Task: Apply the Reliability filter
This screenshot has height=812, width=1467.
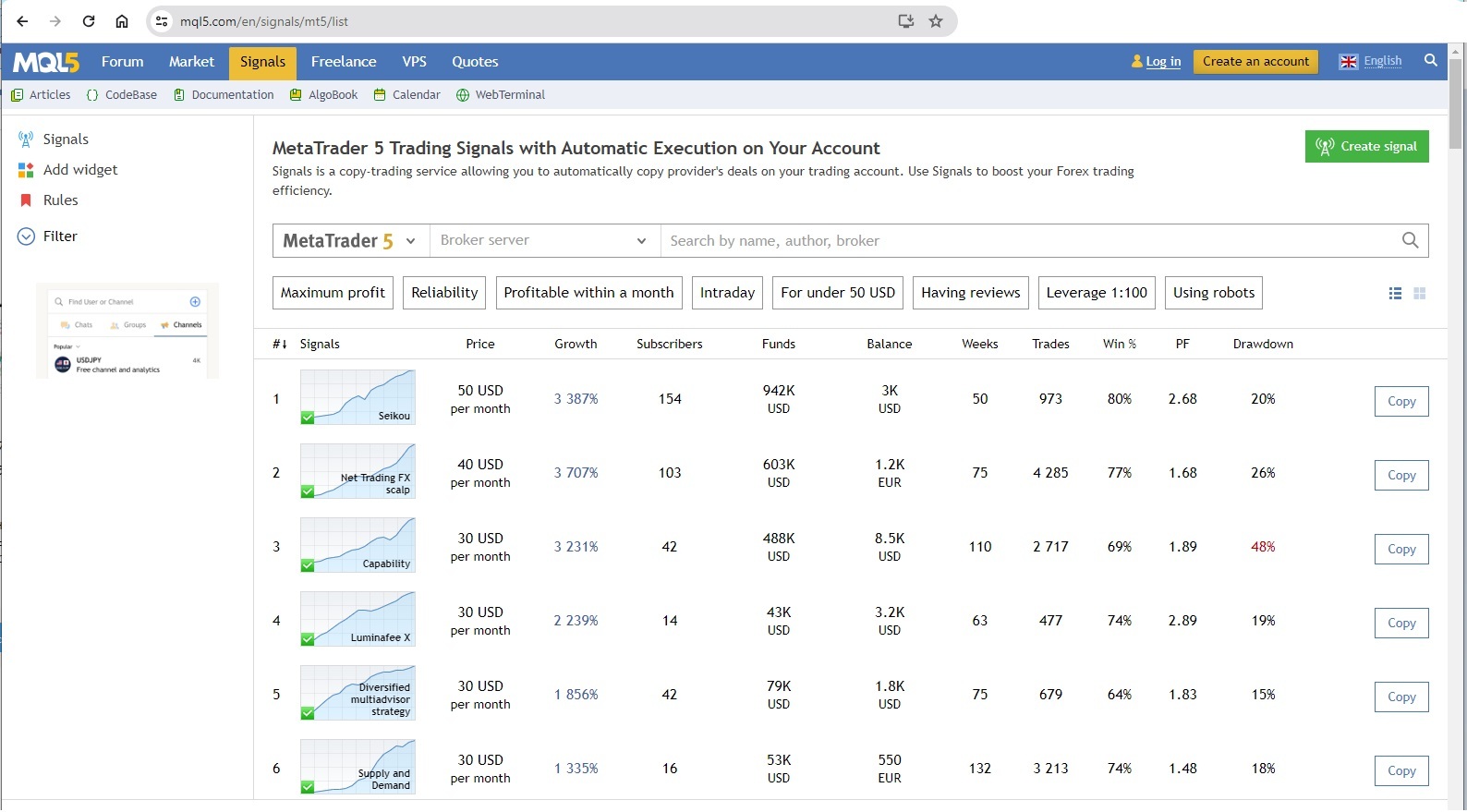Action: pos(444,293)
